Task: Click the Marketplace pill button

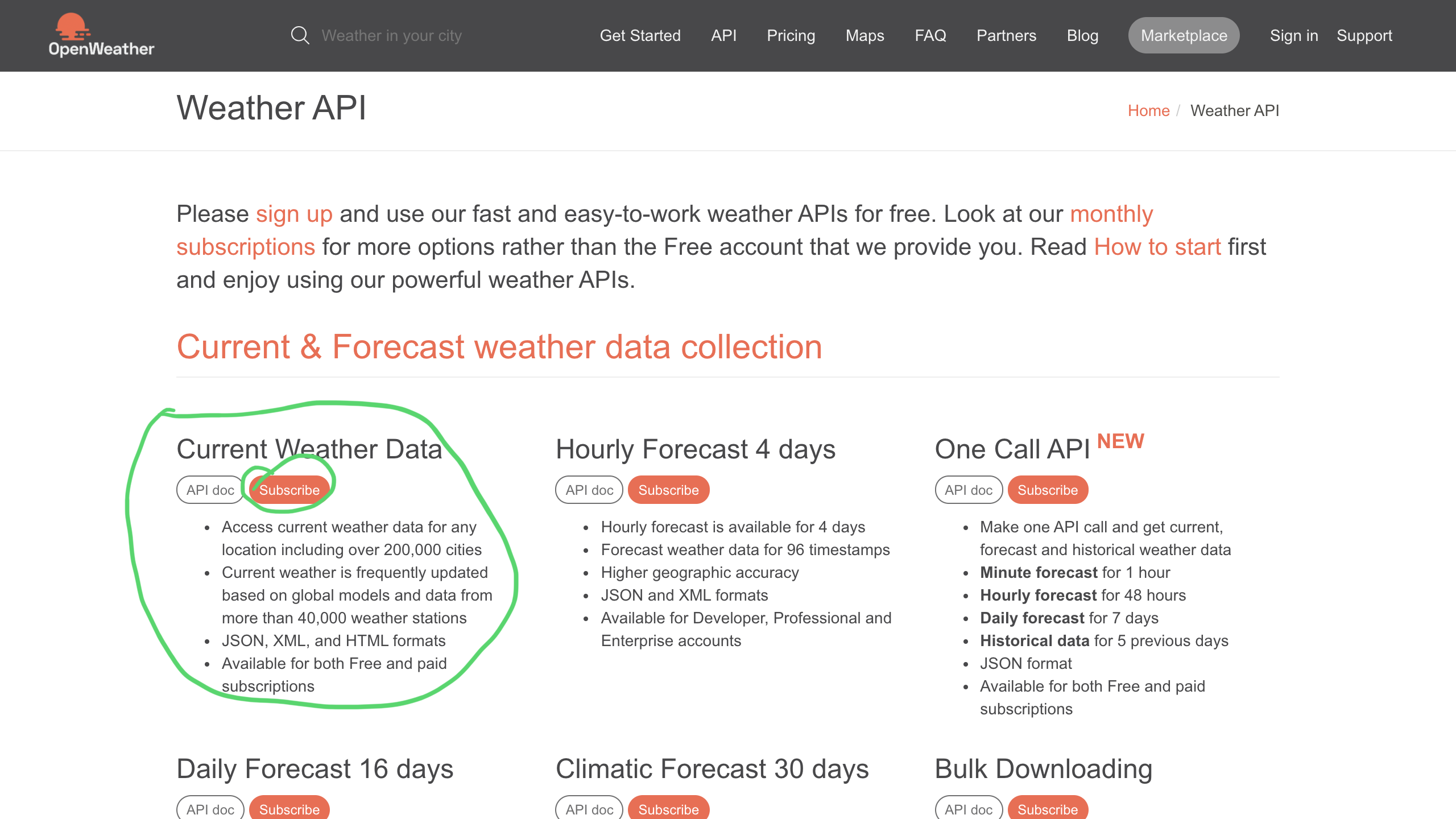Action: point(1184,35)
